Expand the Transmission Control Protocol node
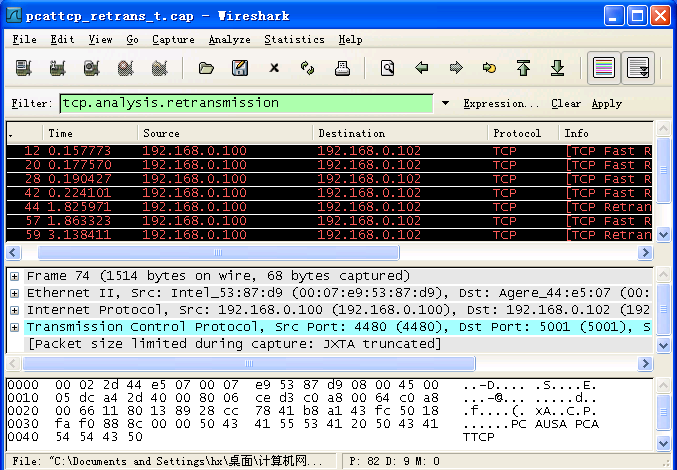677x470 pixels. coord(14,328)
